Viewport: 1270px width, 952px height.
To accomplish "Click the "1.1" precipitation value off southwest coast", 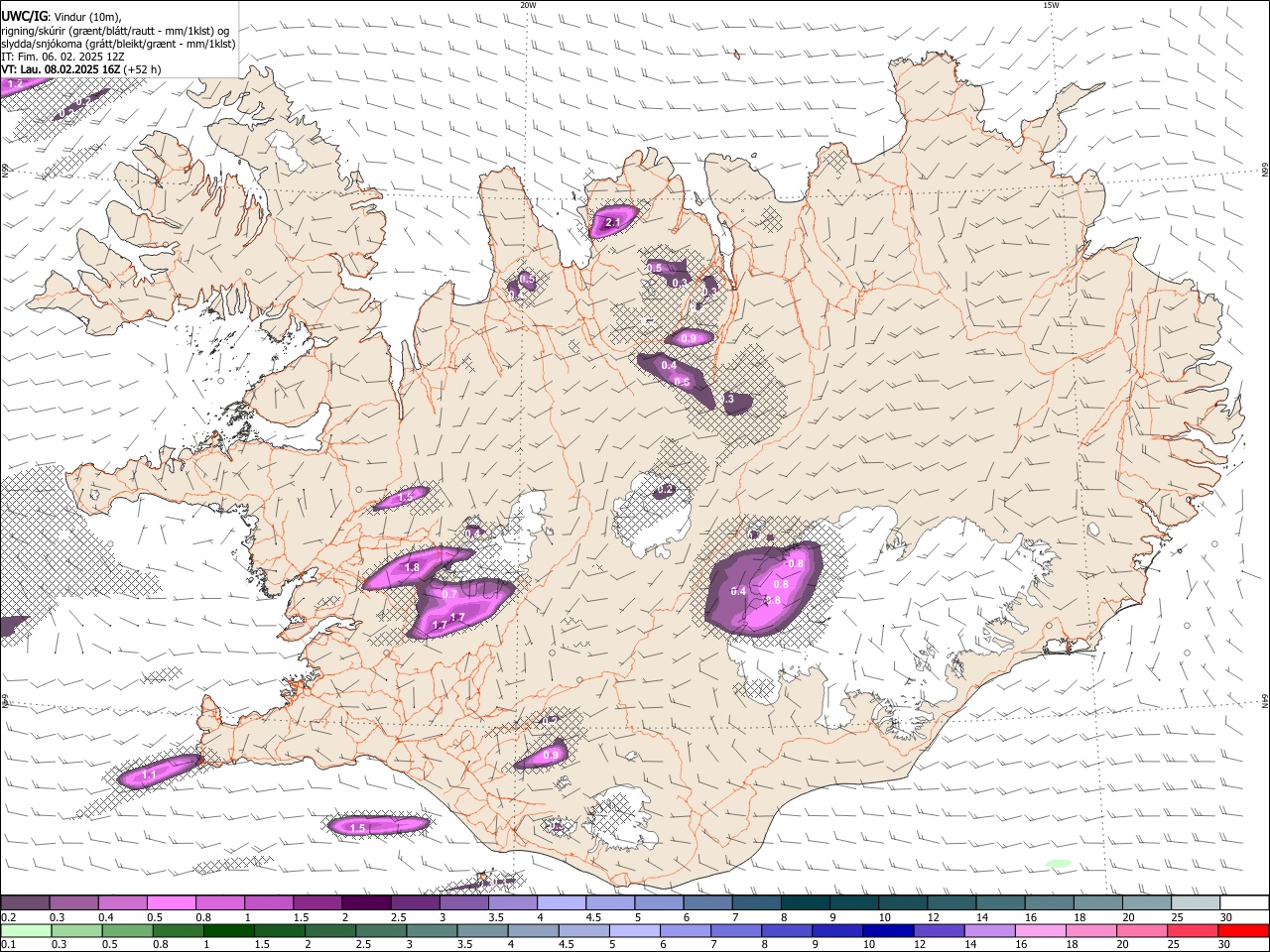I will point(150,774).
